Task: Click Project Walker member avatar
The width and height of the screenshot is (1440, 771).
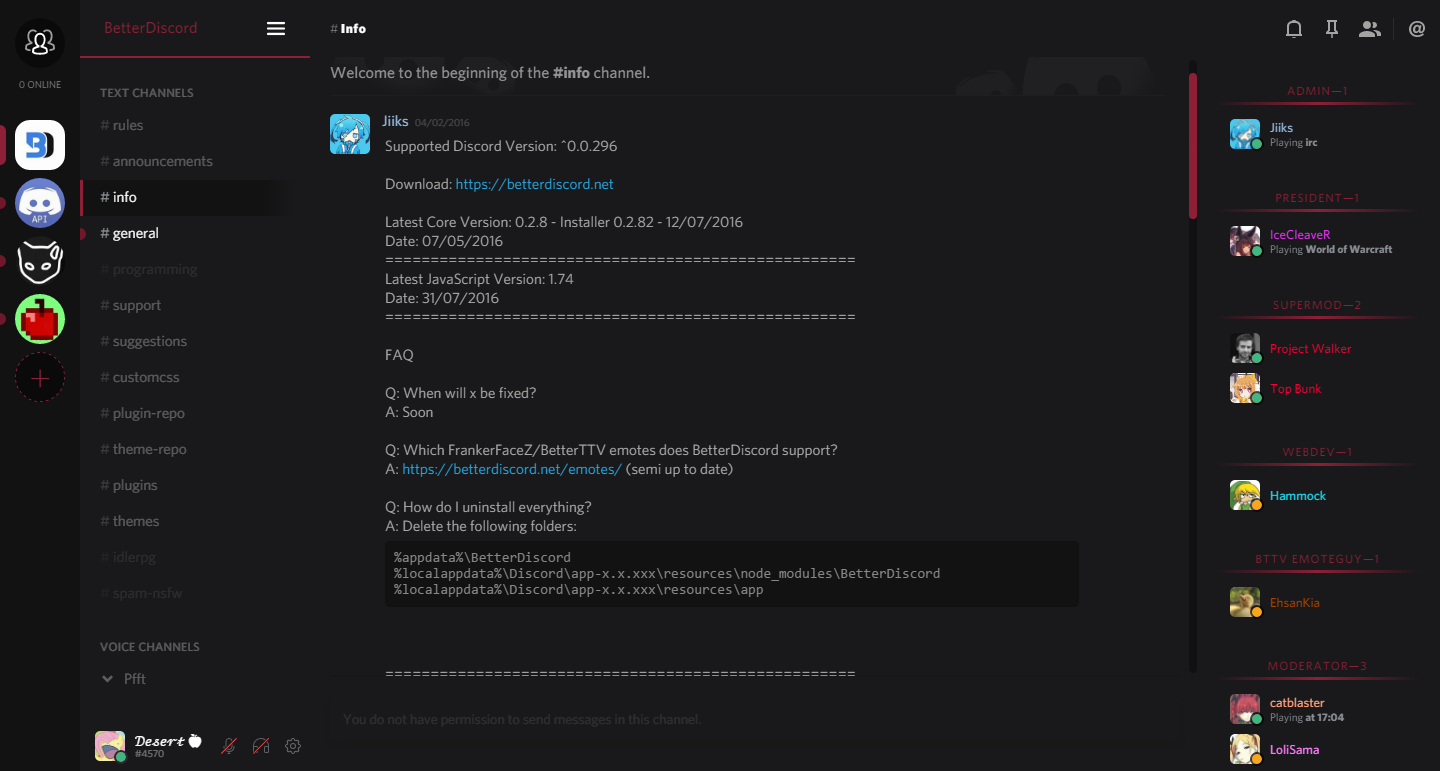Action: [1245, 348]
